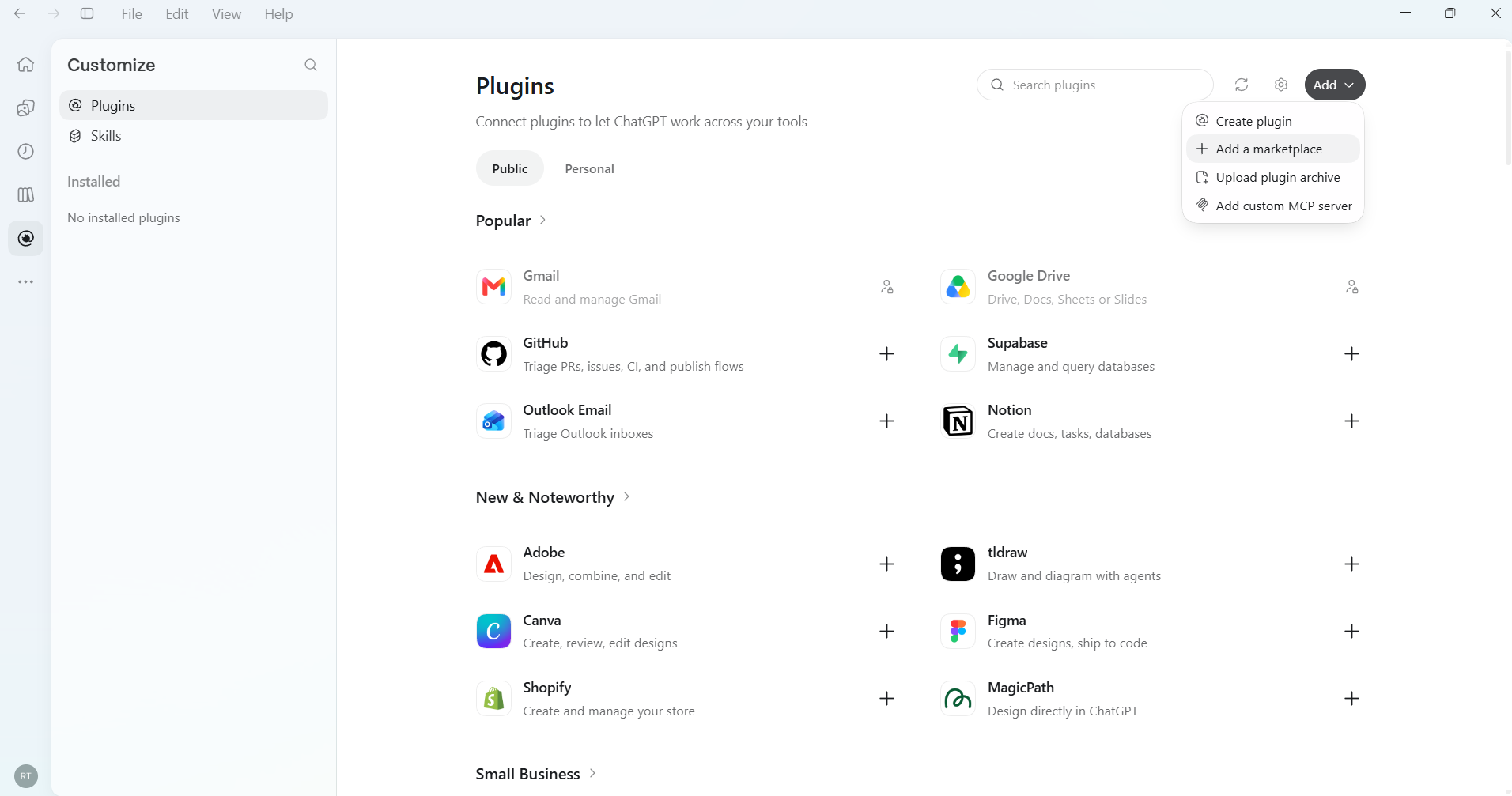Image resolution: width=1512 pixels, height=796 pixels.
Task: Add the Canva plugin with its plus icon
Action: click(x=887, y=632)
